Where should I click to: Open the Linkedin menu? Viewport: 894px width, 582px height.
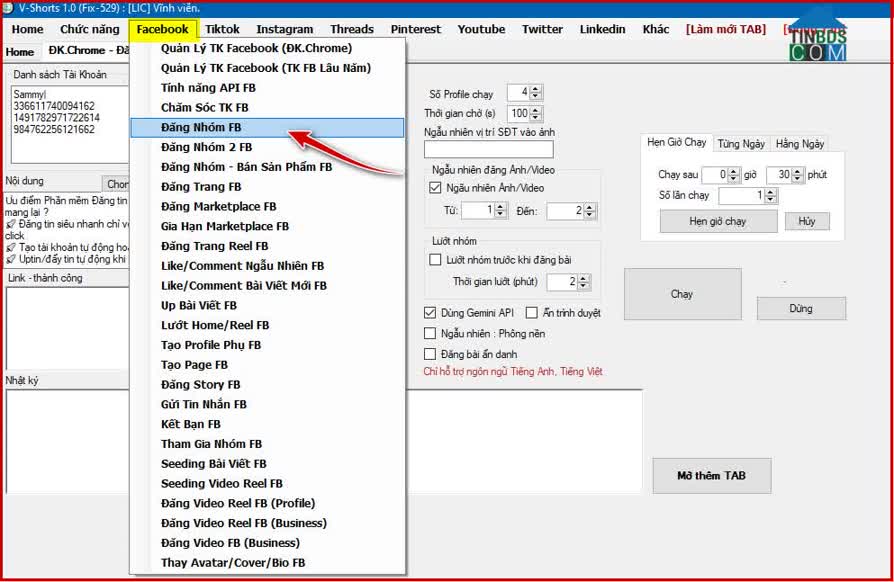pos(603,29)
